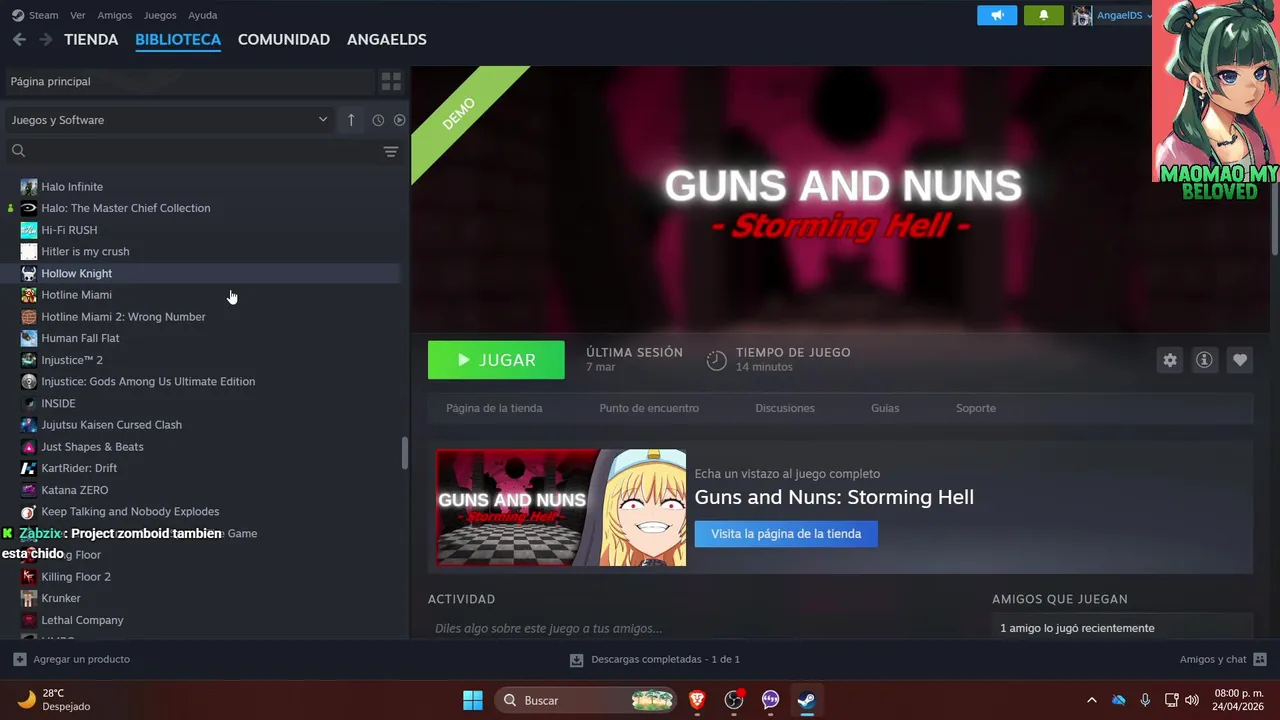Click the taskbar clock and date

[x=1239, y=700]
